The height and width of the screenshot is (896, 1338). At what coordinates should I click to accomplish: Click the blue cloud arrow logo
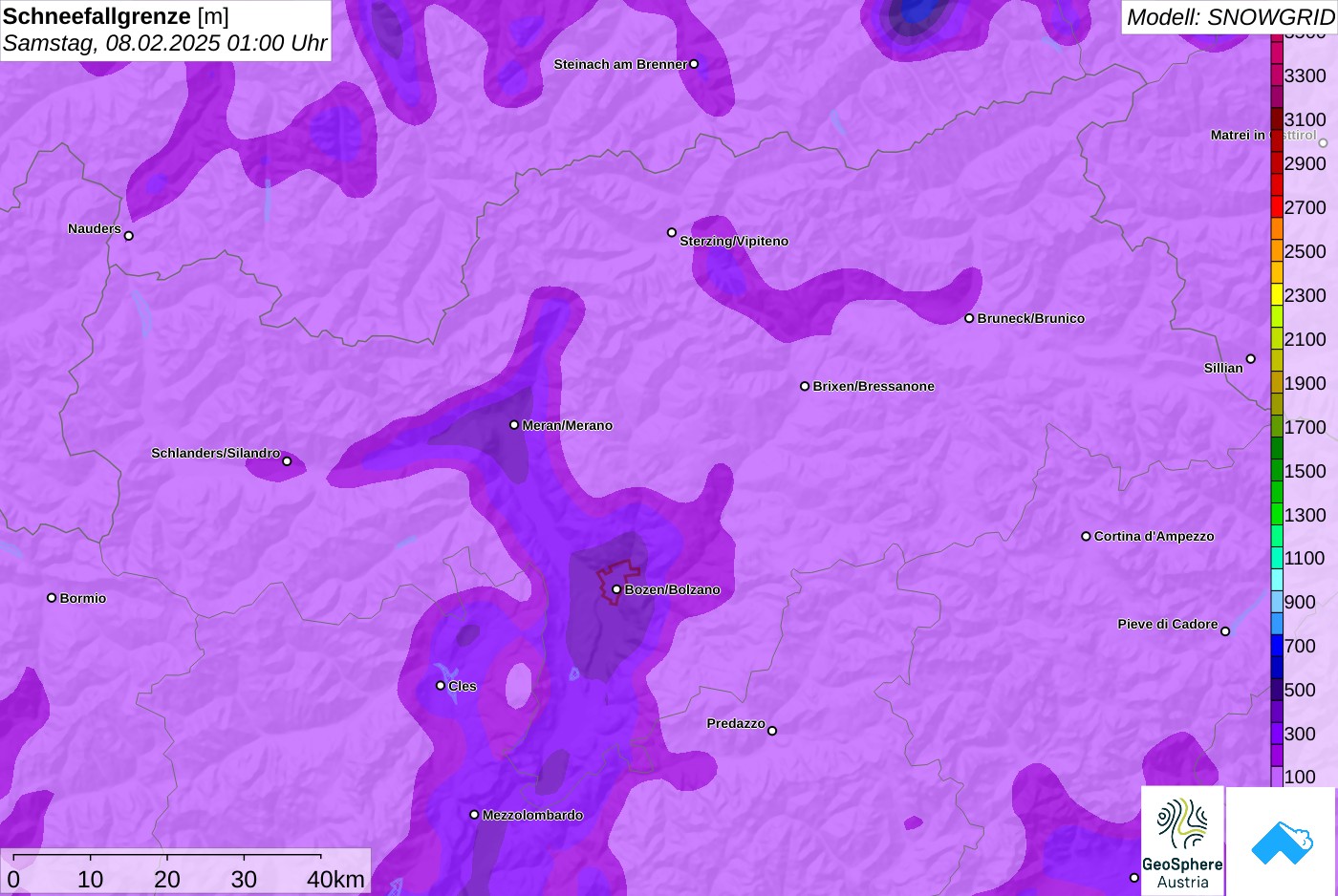tap(1282, 843)
